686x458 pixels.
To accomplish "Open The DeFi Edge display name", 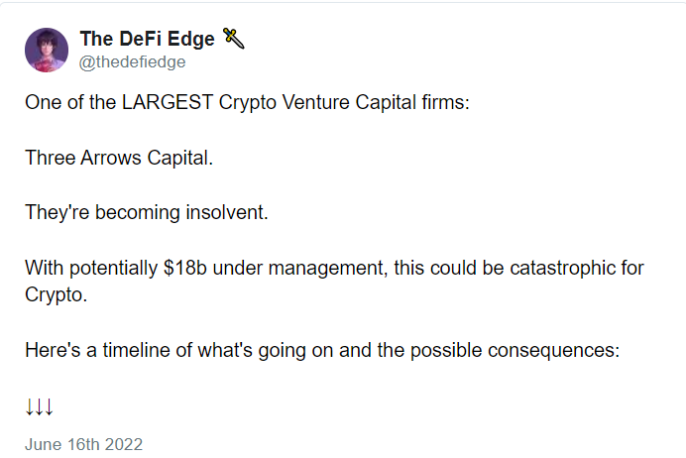I will (147, 39).
